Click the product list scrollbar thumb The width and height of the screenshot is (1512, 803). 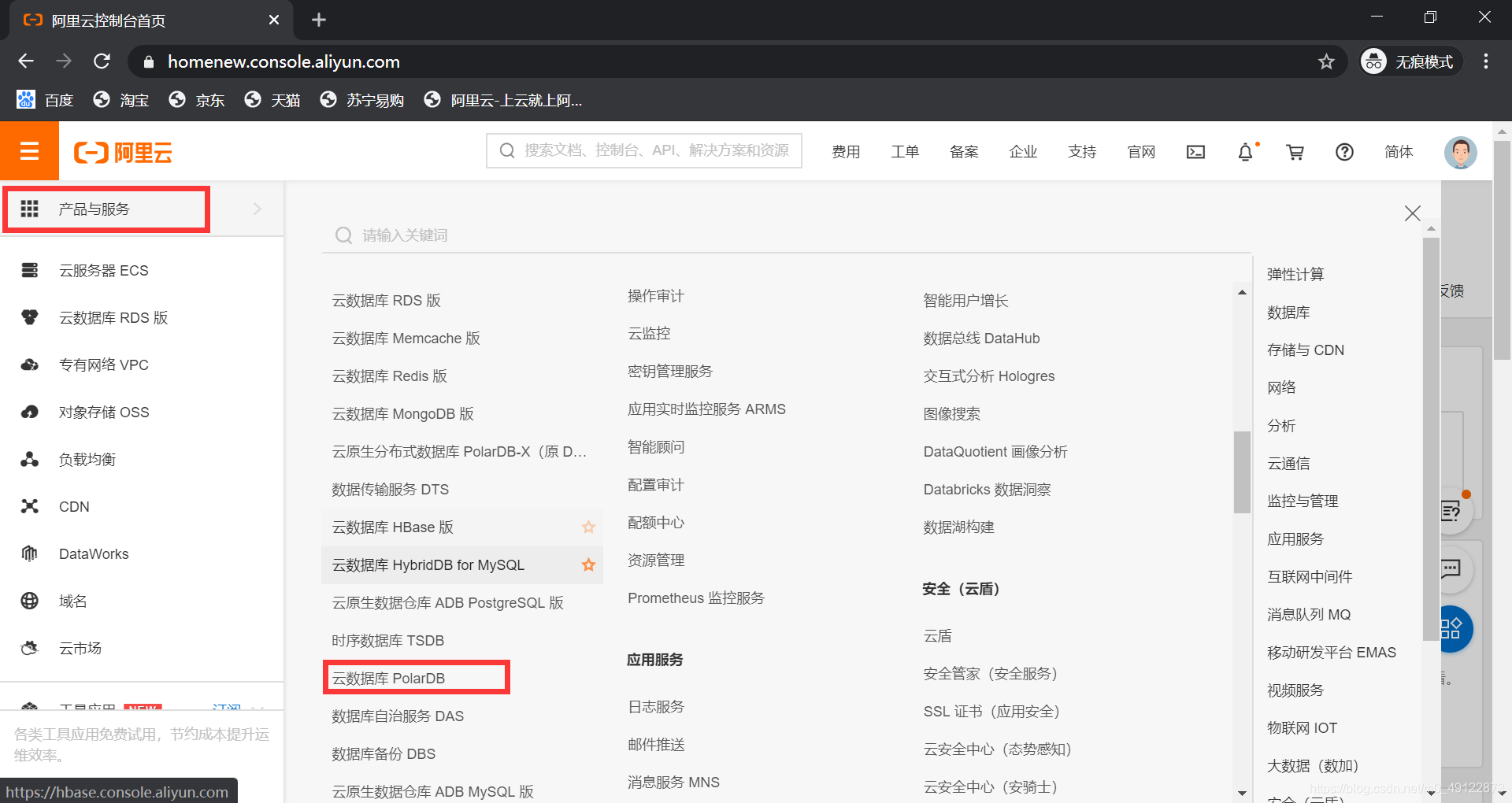point(1242,472)
